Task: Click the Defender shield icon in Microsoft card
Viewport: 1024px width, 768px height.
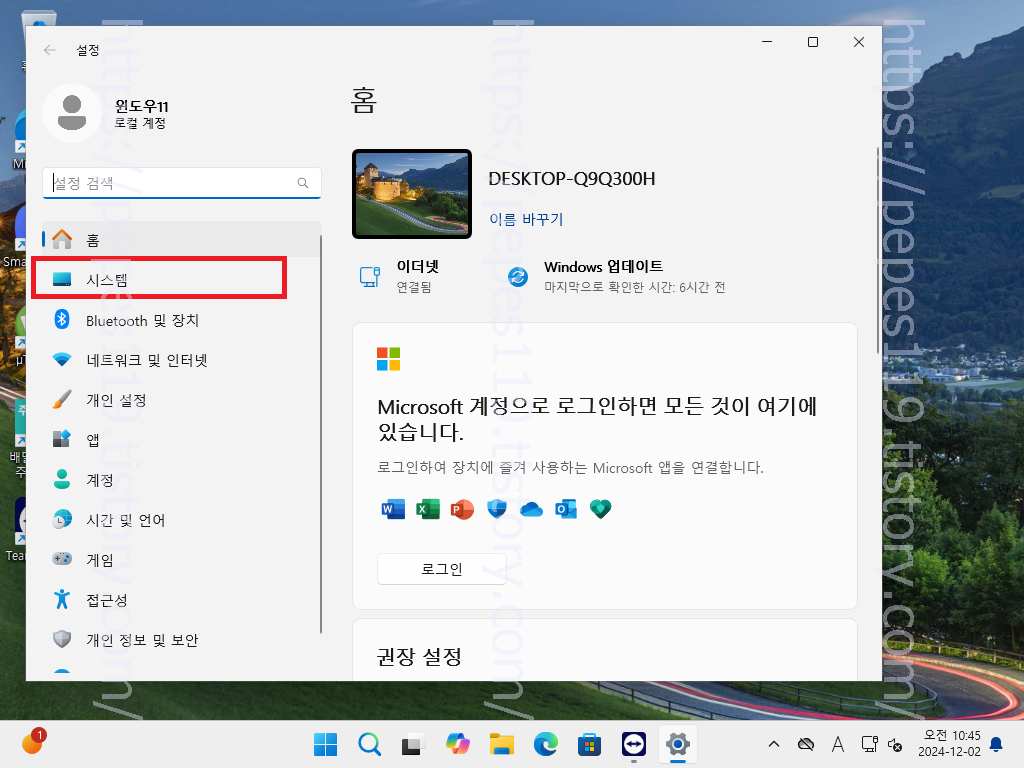Action: click(x=497, y=509)
